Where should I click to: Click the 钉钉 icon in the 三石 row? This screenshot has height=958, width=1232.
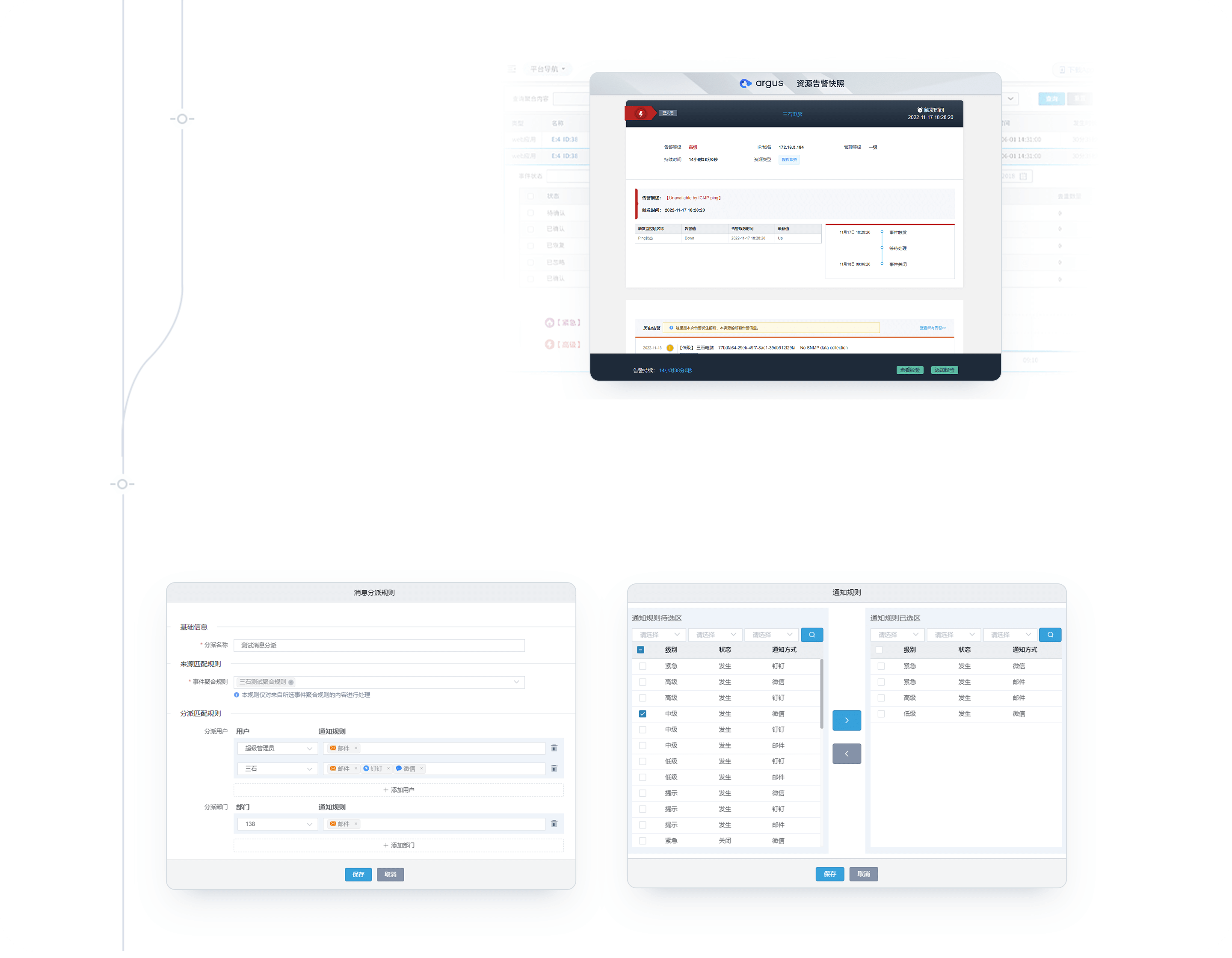(x=366, y=769)
